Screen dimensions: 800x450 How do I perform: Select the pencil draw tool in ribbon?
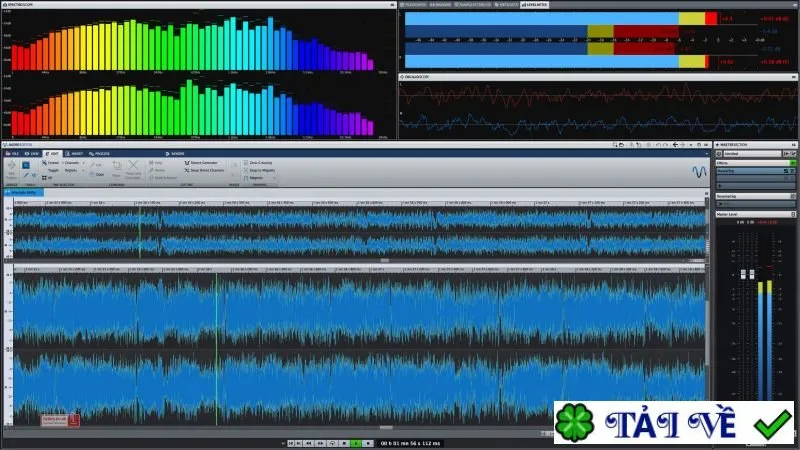(26, 175)
